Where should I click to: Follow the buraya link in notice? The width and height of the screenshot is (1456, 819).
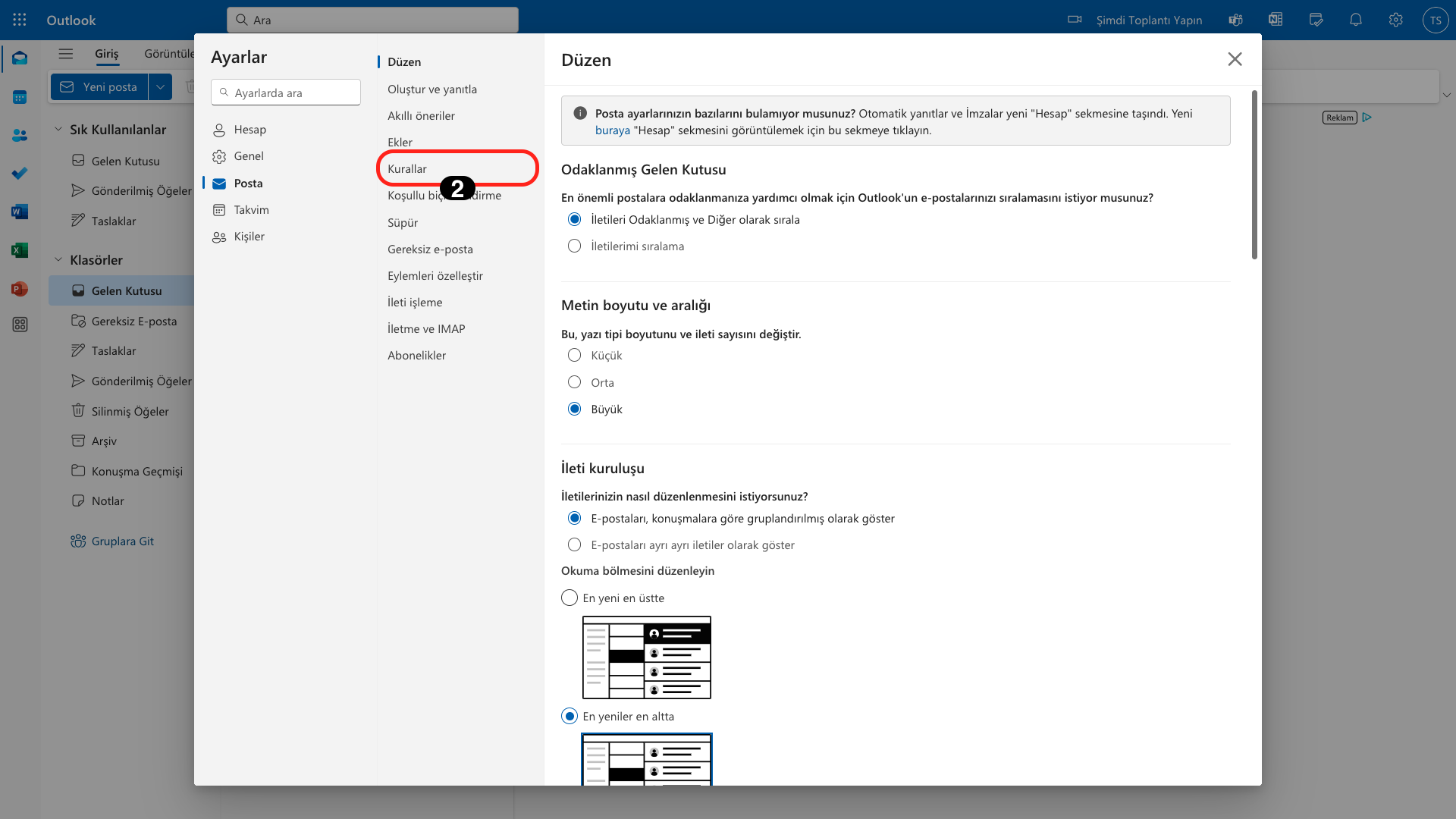[613, 130]
